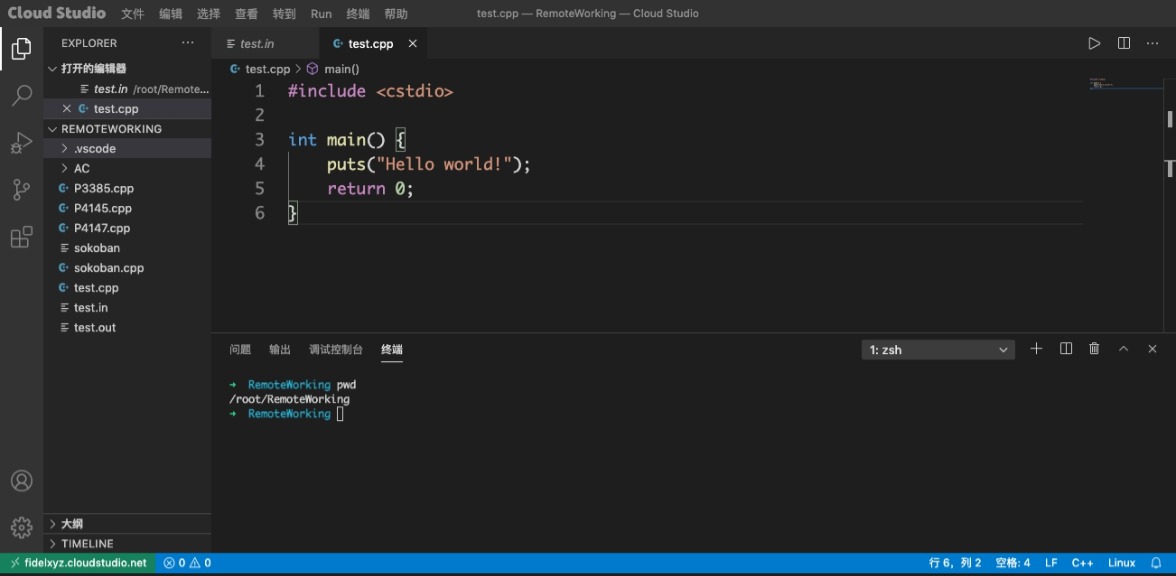
Task: Switch to the test.in editor tab
Action: click(x=257, y=44)
